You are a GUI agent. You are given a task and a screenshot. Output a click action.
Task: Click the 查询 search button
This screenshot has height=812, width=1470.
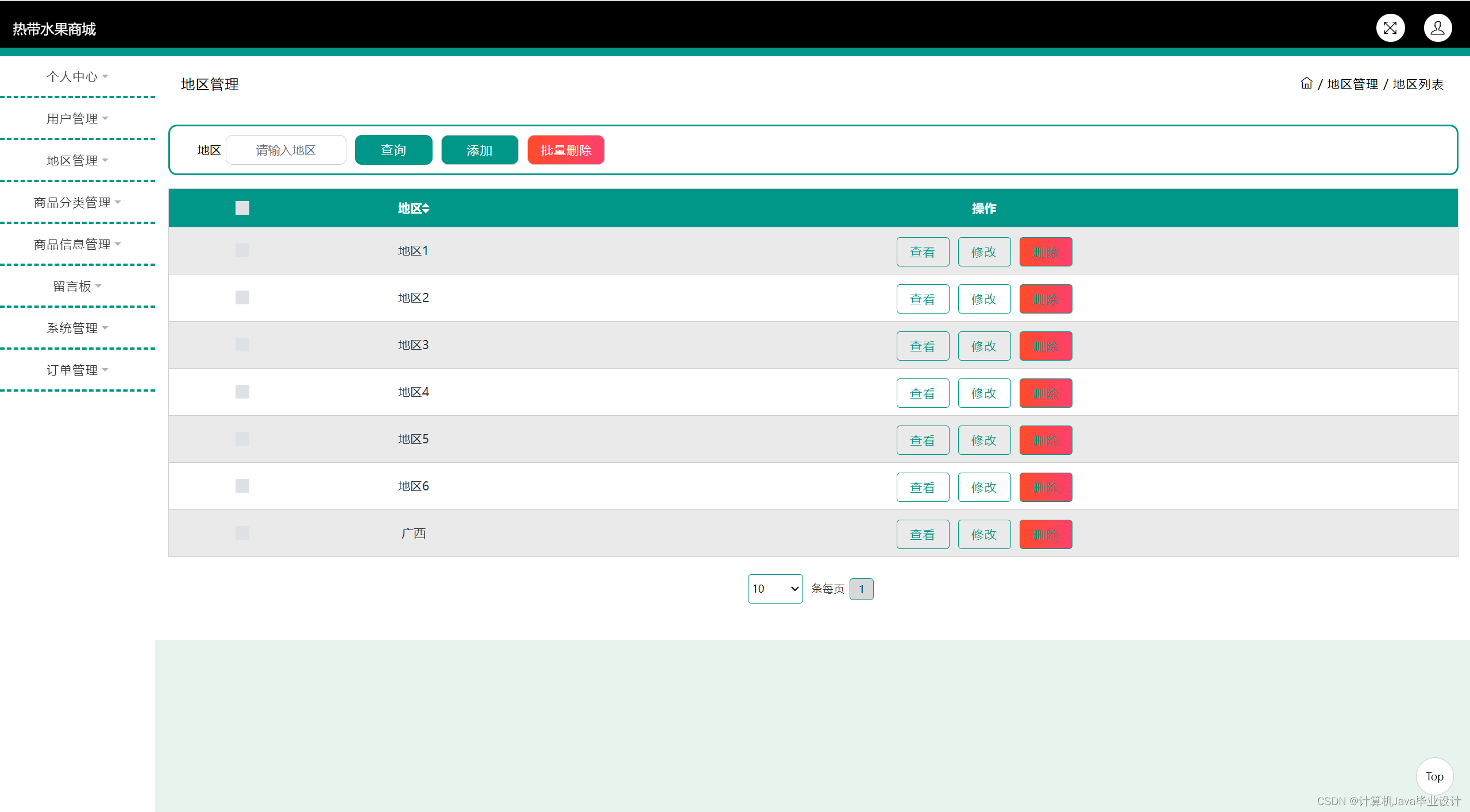pos(393,150)
